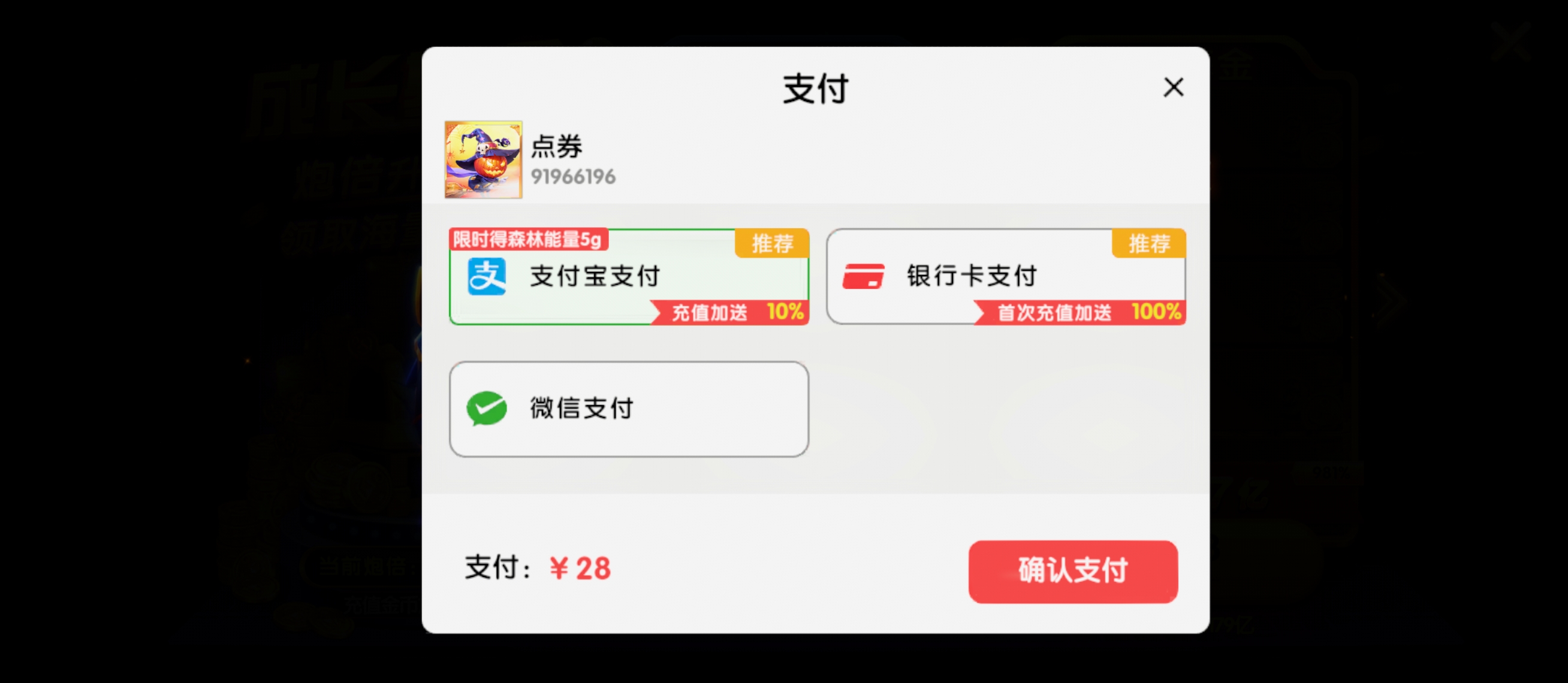Select 支付宝支付 payment method
Viewport: 1568px width, 683px height.
[629, 277]
